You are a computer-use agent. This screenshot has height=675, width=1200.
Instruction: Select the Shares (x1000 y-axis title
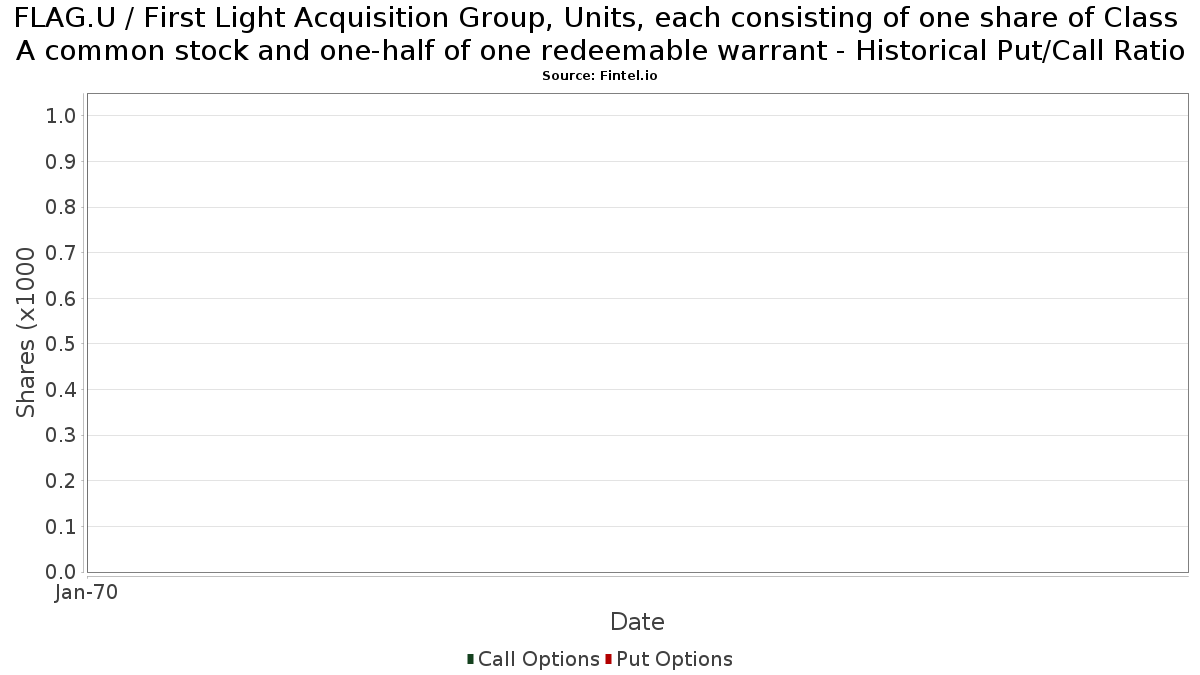(x=26, y=333)
